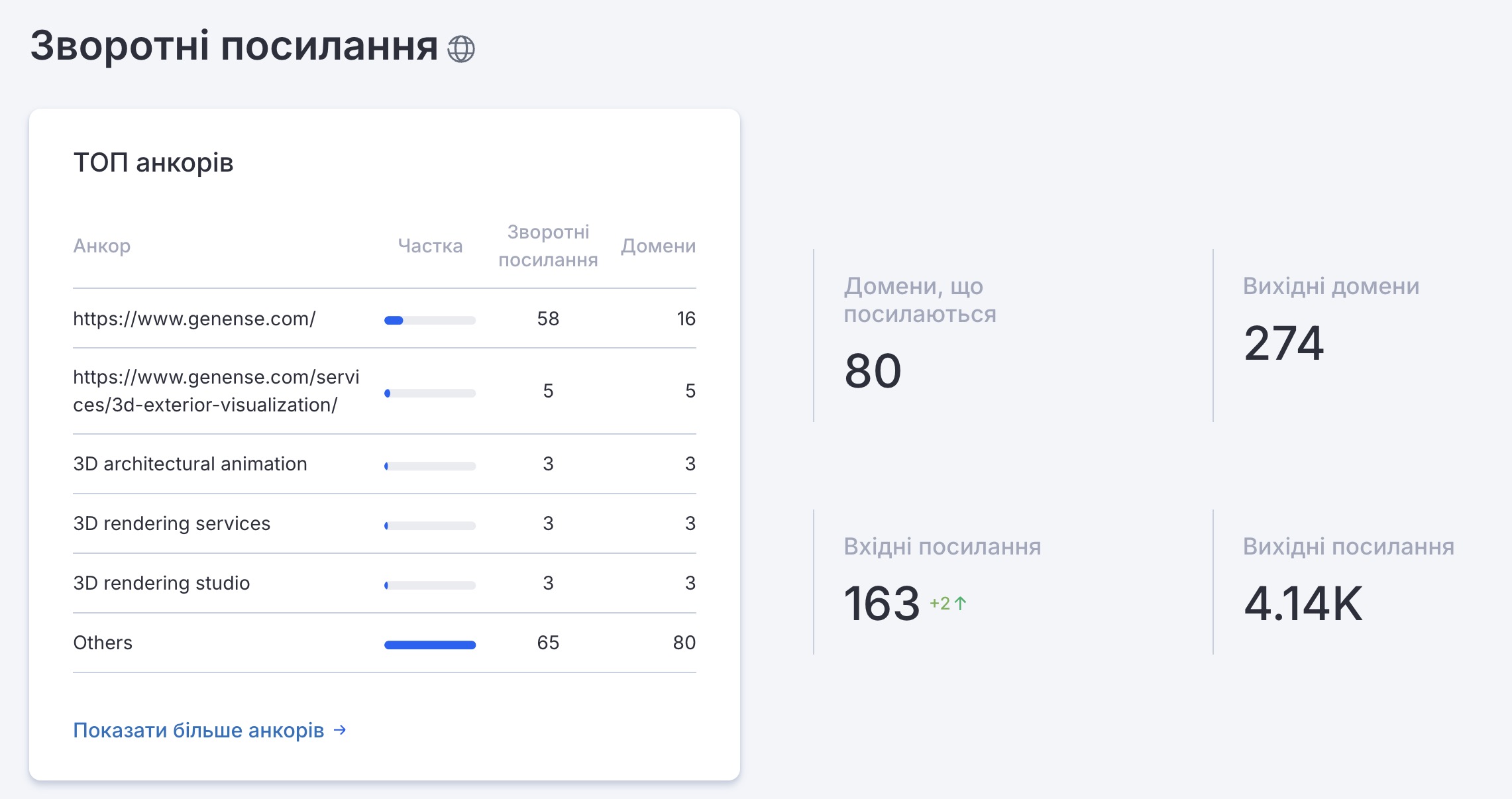Screen dimensions: 1512x799
Task: Click the 80 referring domains value
Action: tap(873, 371)
